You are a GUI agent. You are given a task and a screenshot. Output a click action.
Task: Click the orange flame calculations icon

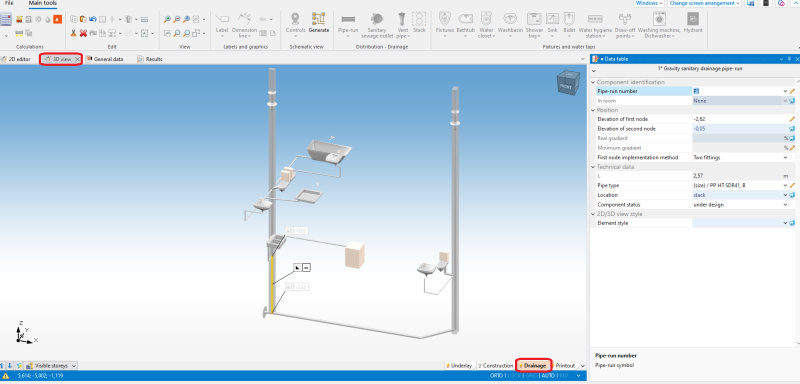pos(58,19)
